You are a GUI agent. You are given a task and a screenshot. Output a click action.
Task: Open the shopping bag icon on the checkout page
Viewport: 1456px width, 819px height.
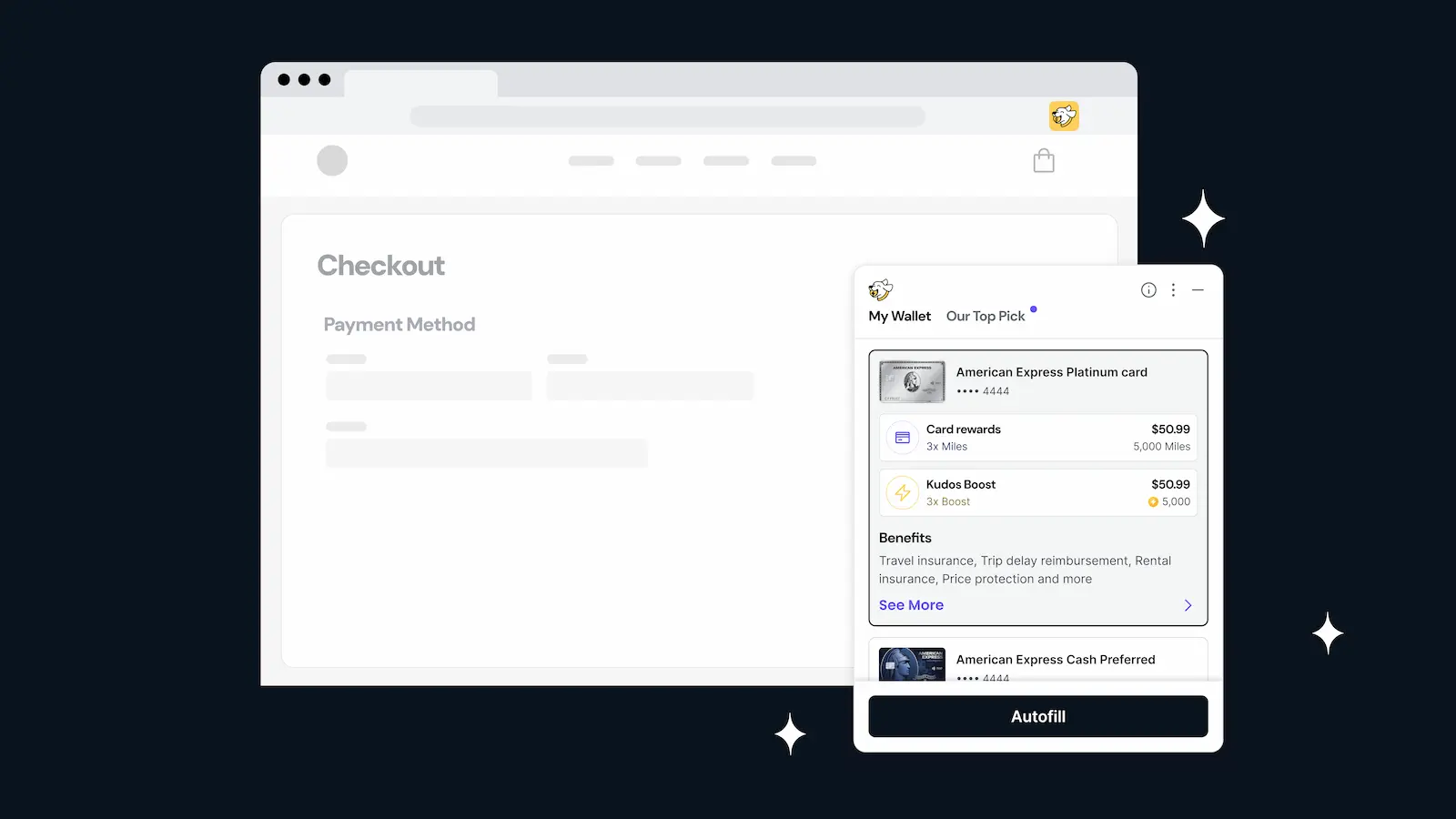coord(1043,160)
